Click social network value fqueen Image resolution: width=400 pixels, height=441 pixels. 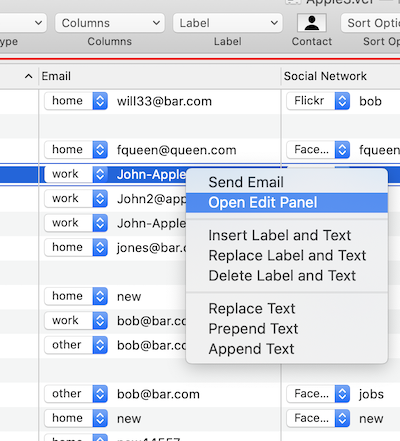point(379,150)
